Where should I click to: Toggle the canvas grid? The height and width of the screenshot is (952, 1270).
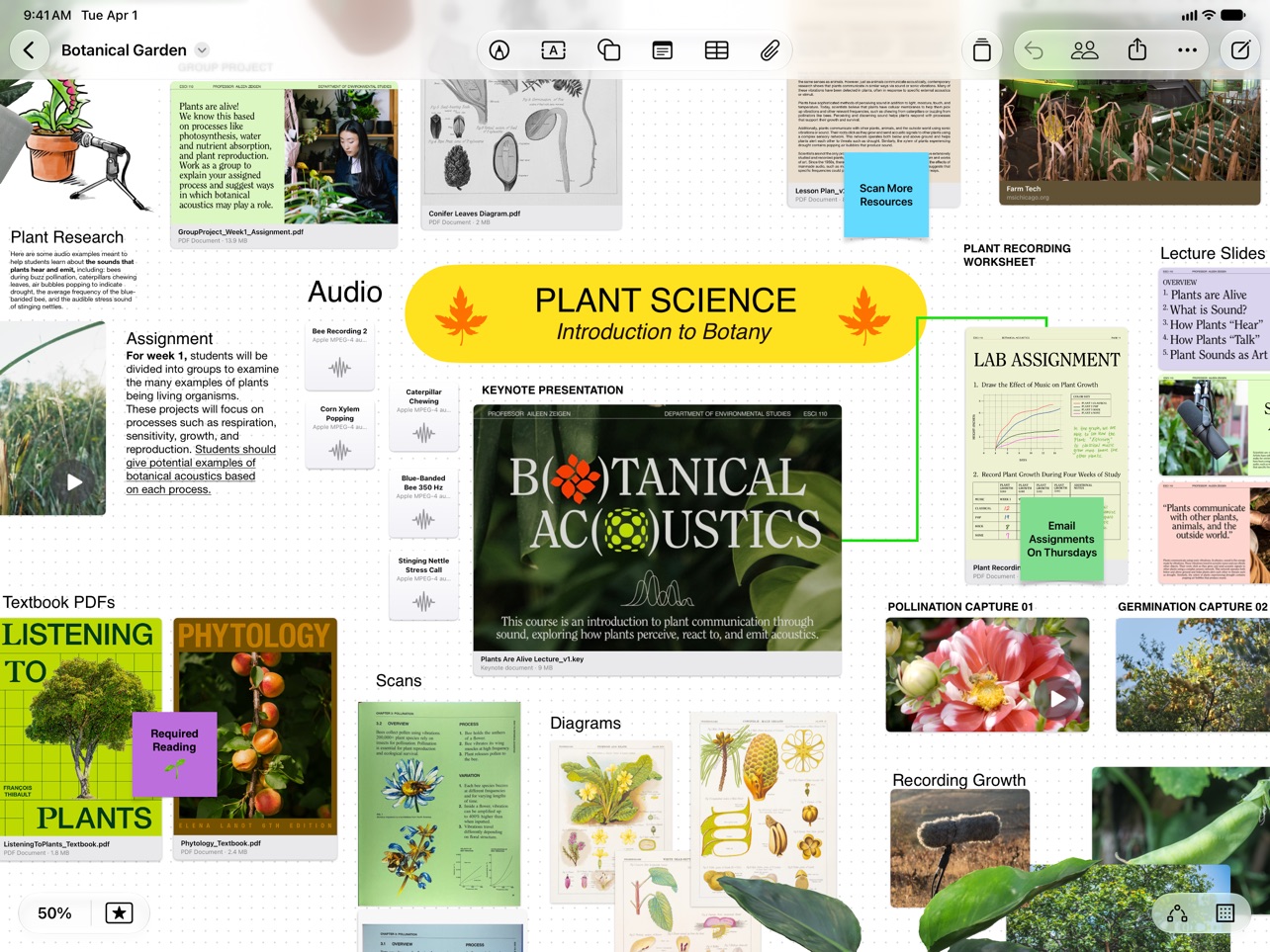point(1225,913)
